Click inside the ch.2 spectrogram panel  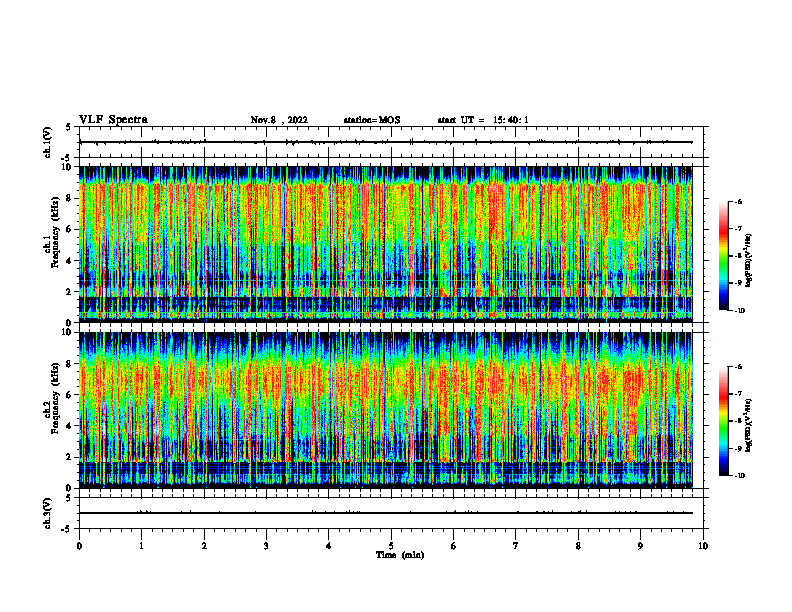coord(385,410)
